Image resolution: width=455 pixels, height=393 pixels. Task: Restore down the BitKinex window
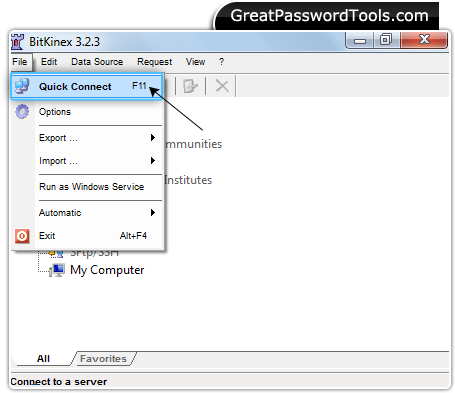click(386, 40)
